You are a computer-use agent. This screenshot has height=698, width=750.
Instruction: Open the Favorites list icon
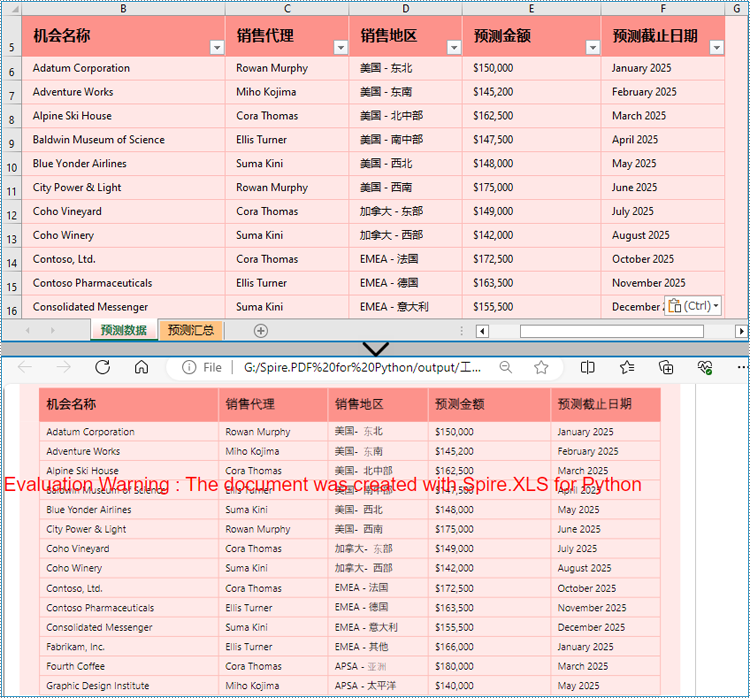[627, 367]
